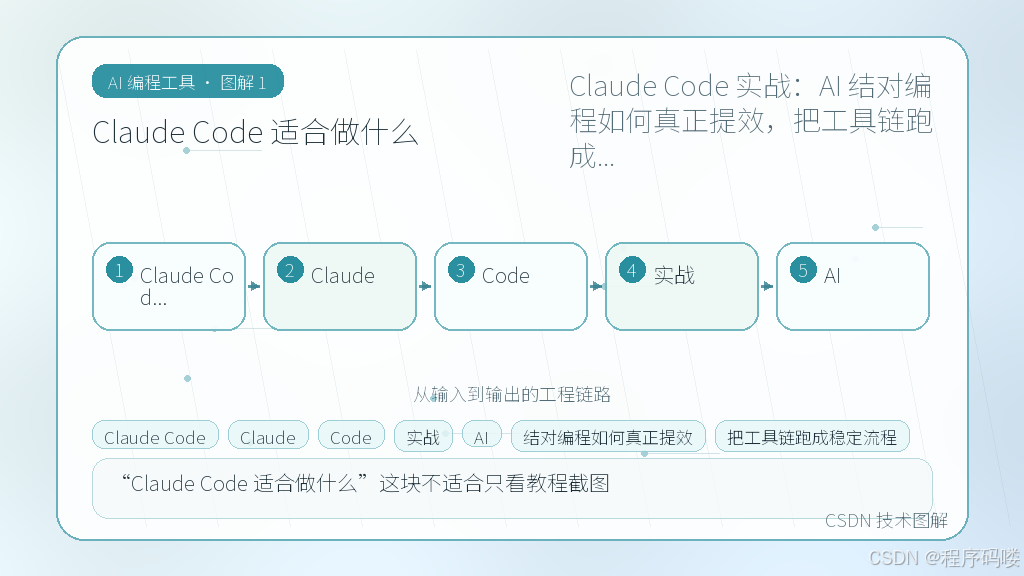The image size is (1024, 576).
Task: Click the 'CSDN 技术图解' label
Action: pyautogui.click(x=886, y=520)
